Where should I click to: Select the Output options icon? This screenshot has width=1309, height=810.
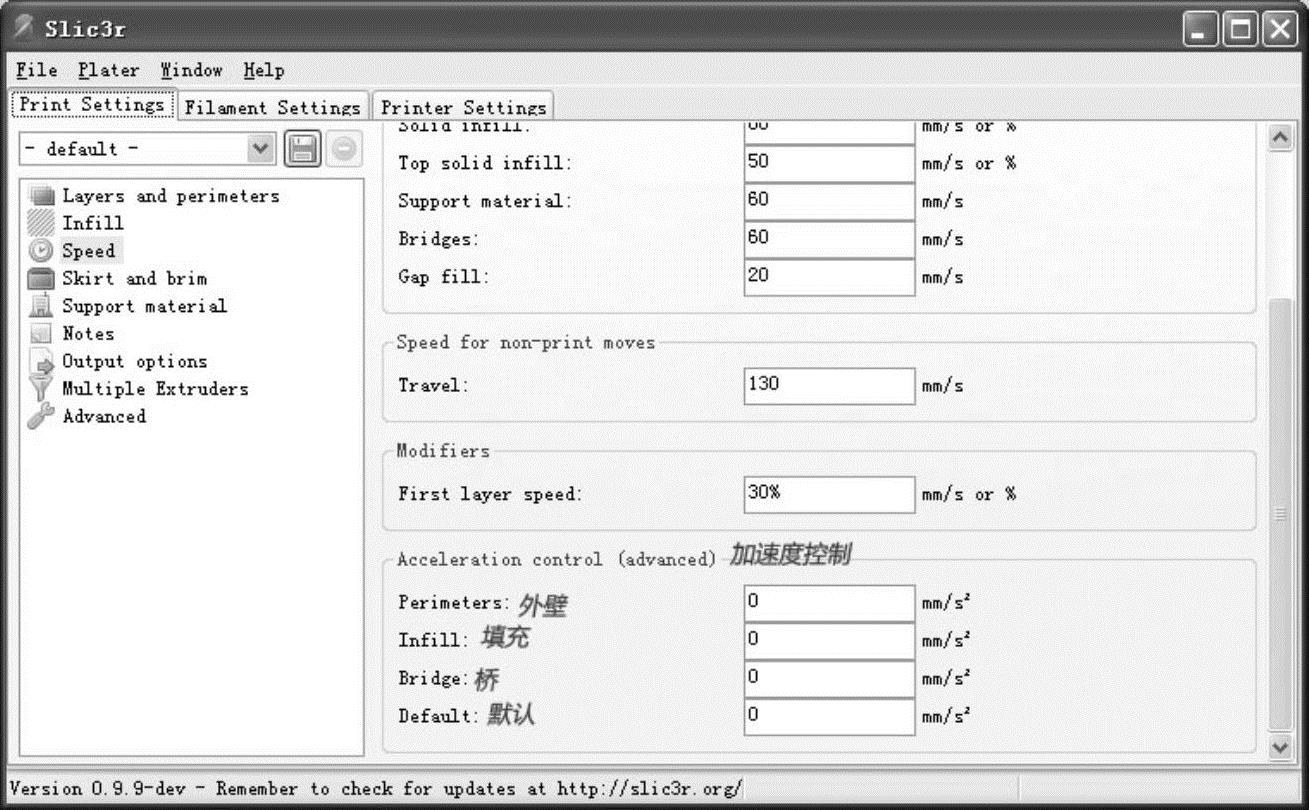[x=41, y=362]
